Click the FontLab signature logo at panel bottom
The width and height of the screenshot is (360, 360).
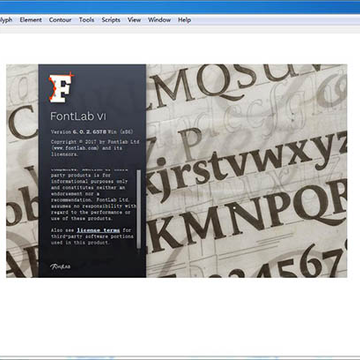point(60,266)
